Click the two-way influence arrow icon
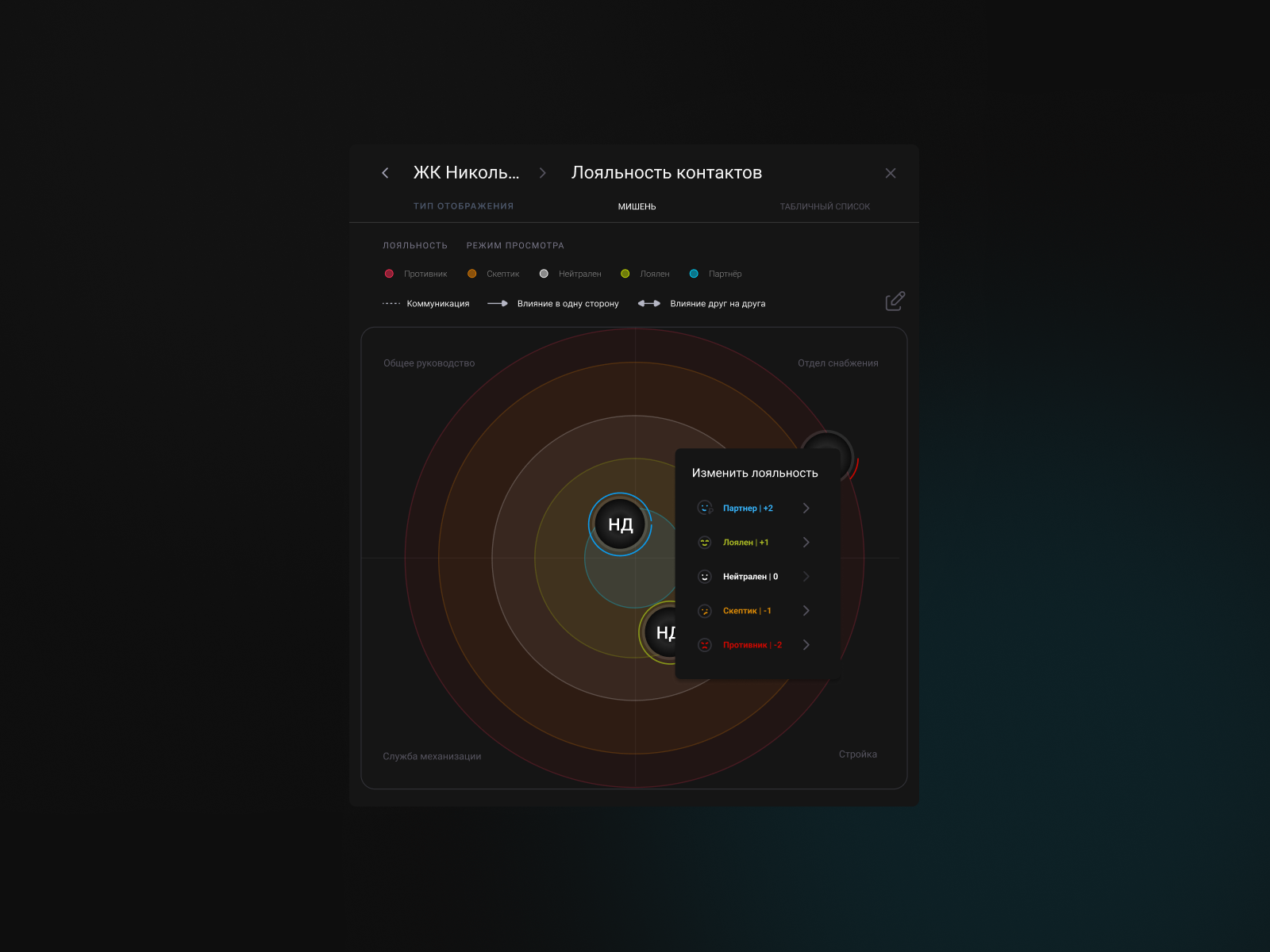 tap(649, 304)
